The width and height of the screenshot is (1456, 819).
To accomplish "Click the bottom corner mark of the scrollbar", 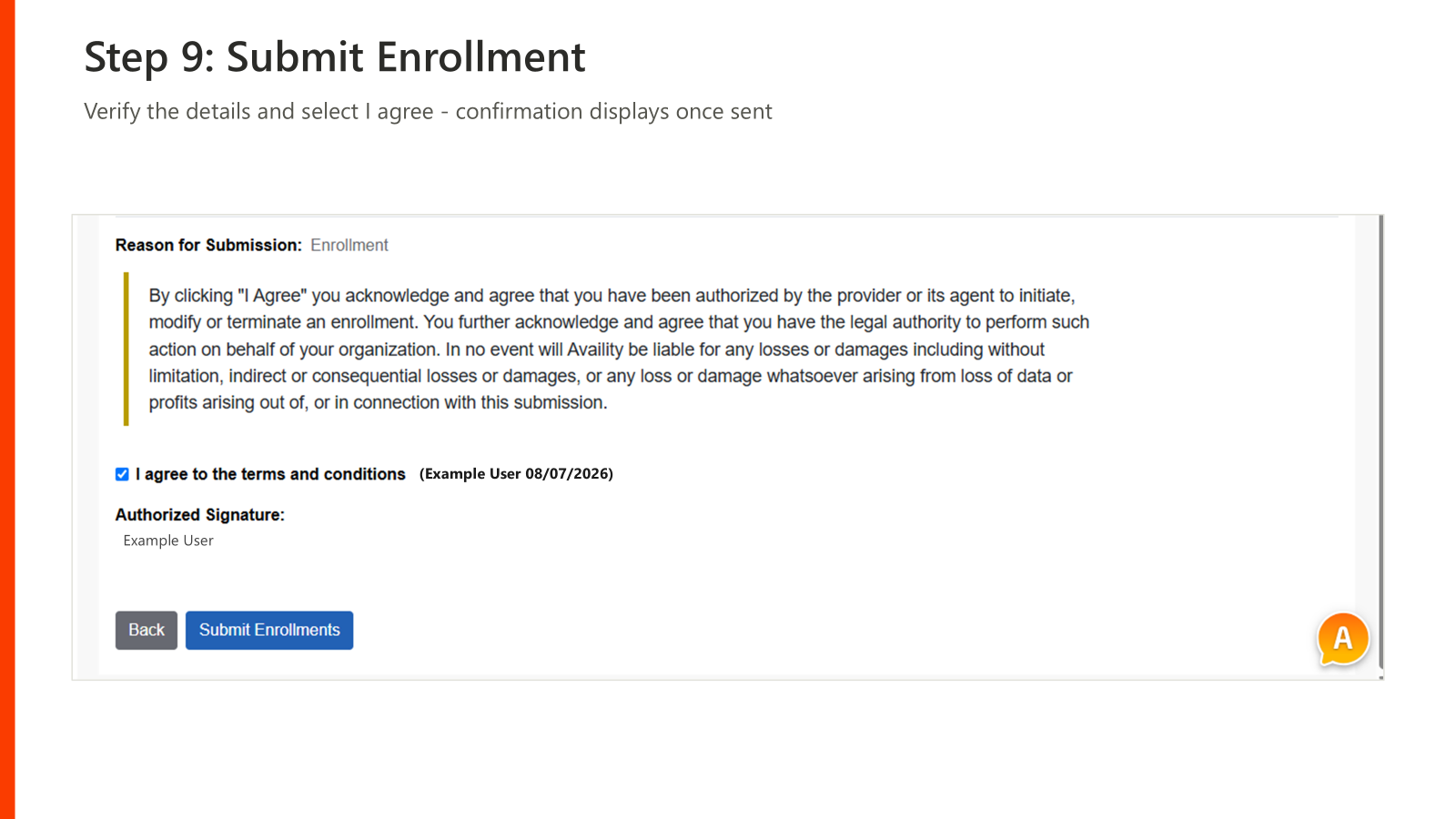I will (x=1381, y=677).
